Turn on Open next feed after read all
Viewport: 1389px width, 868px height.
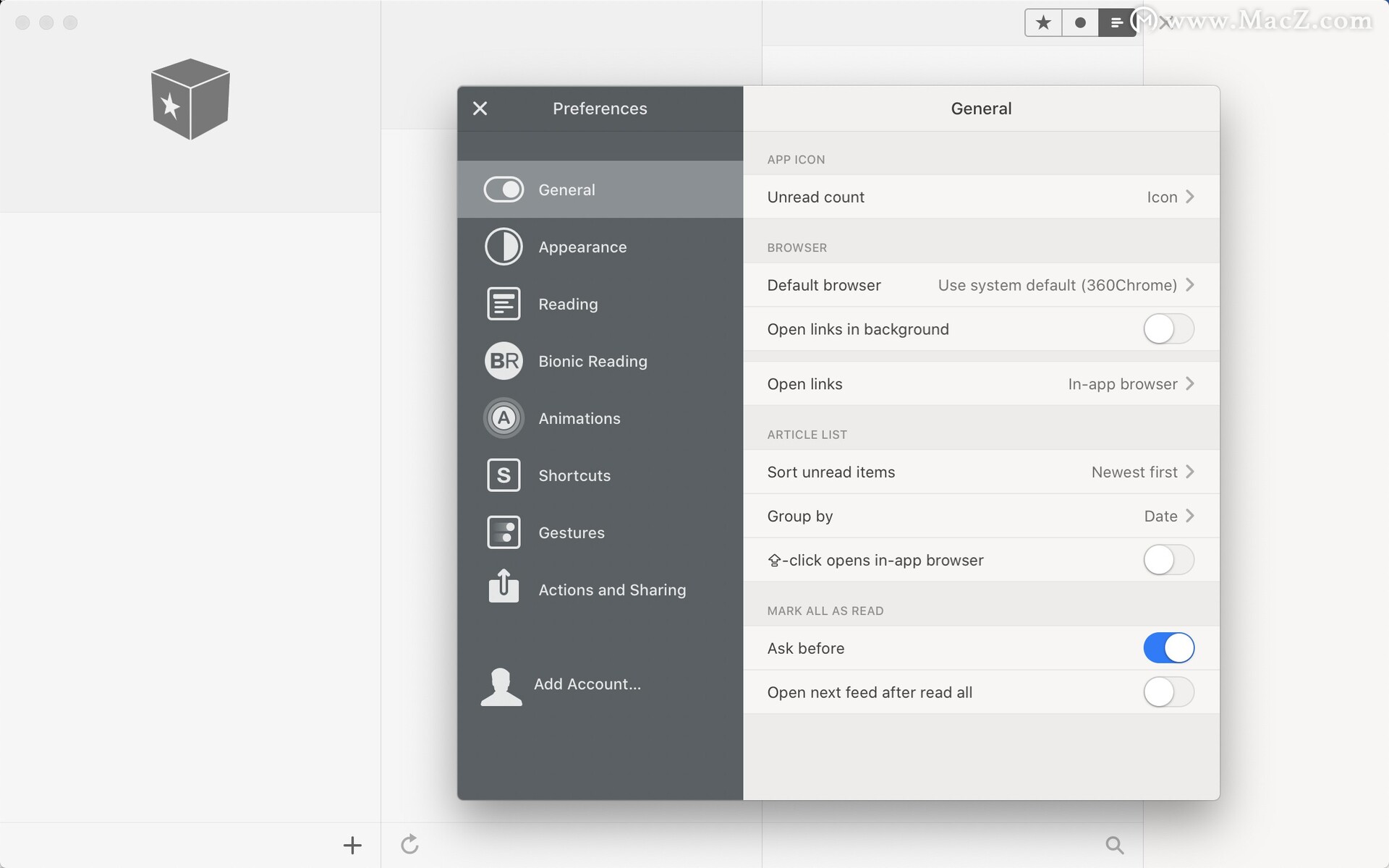point(1168,692)
